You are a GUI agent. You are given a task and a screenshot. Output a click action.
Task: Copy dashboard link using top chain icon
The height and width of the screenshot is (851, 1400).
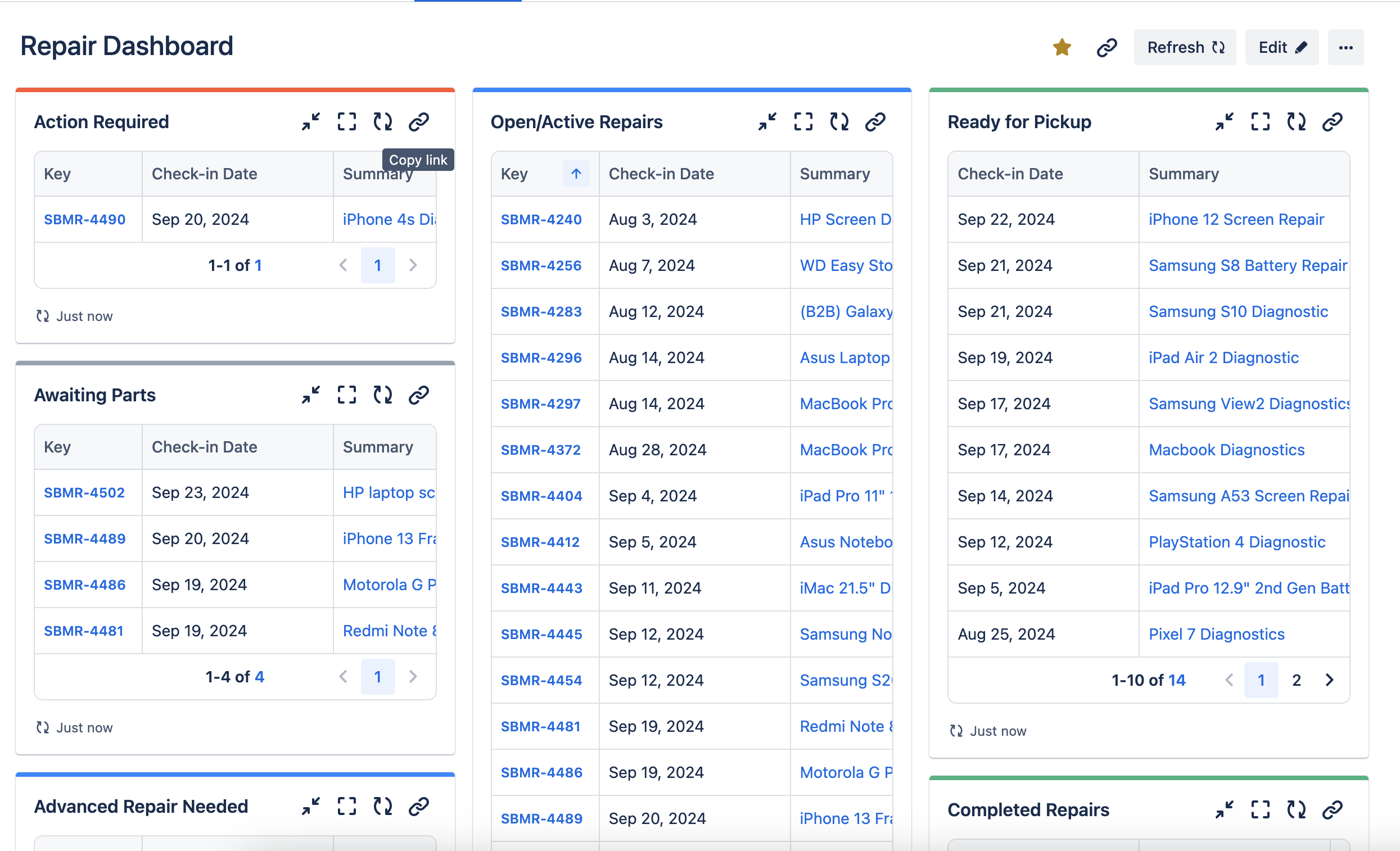(1107, 47)
